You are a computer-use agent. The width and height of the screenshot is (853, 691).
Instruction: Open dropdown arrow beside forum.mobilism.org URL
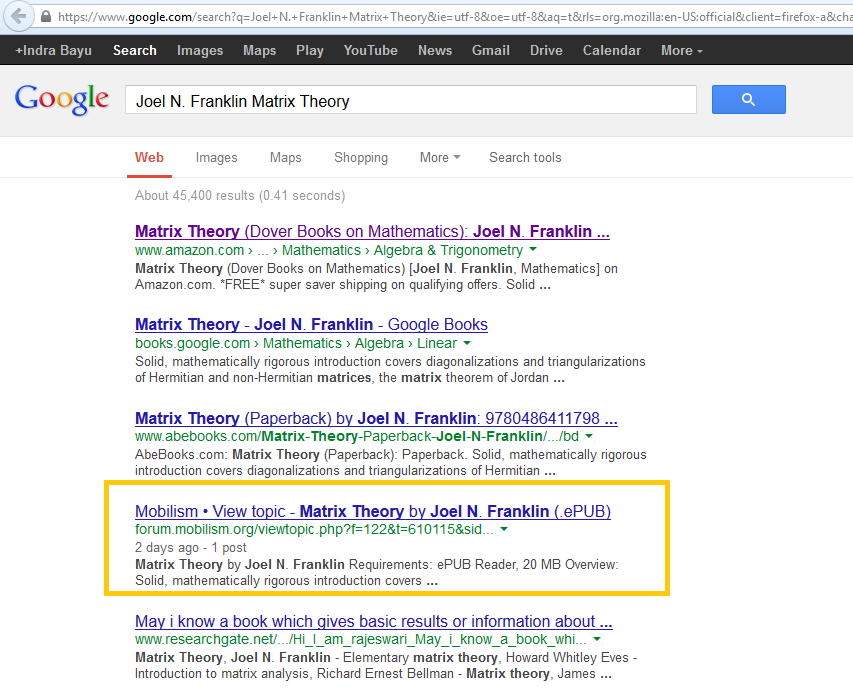[504, 529]
